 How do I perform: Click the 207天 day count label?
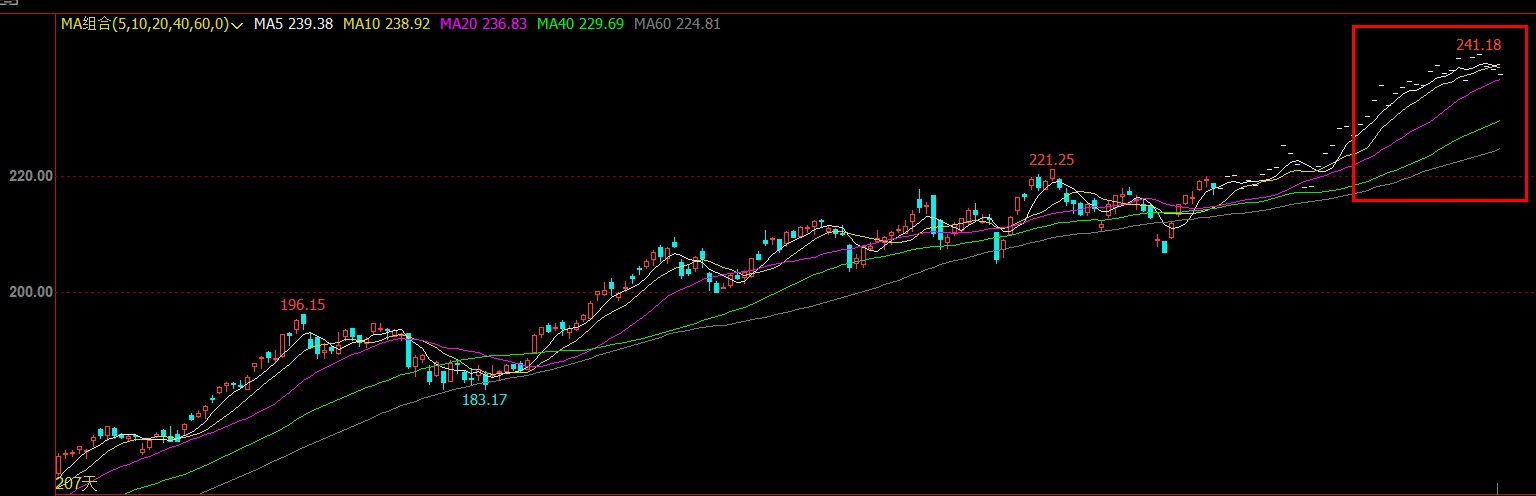tap(77, 484)
